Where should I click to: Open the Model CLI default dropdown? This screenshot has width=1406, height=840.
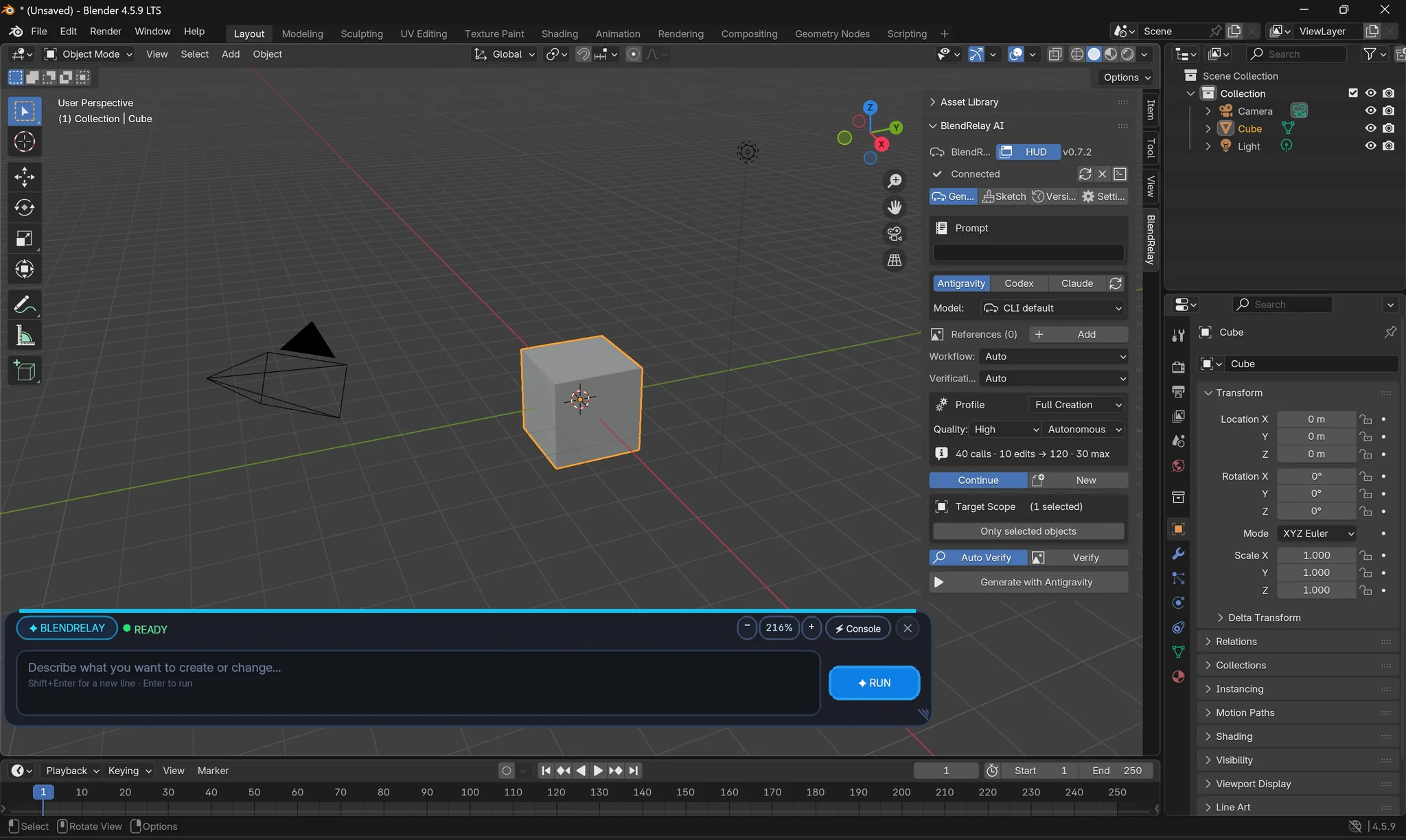click(x=1052, y=308)
